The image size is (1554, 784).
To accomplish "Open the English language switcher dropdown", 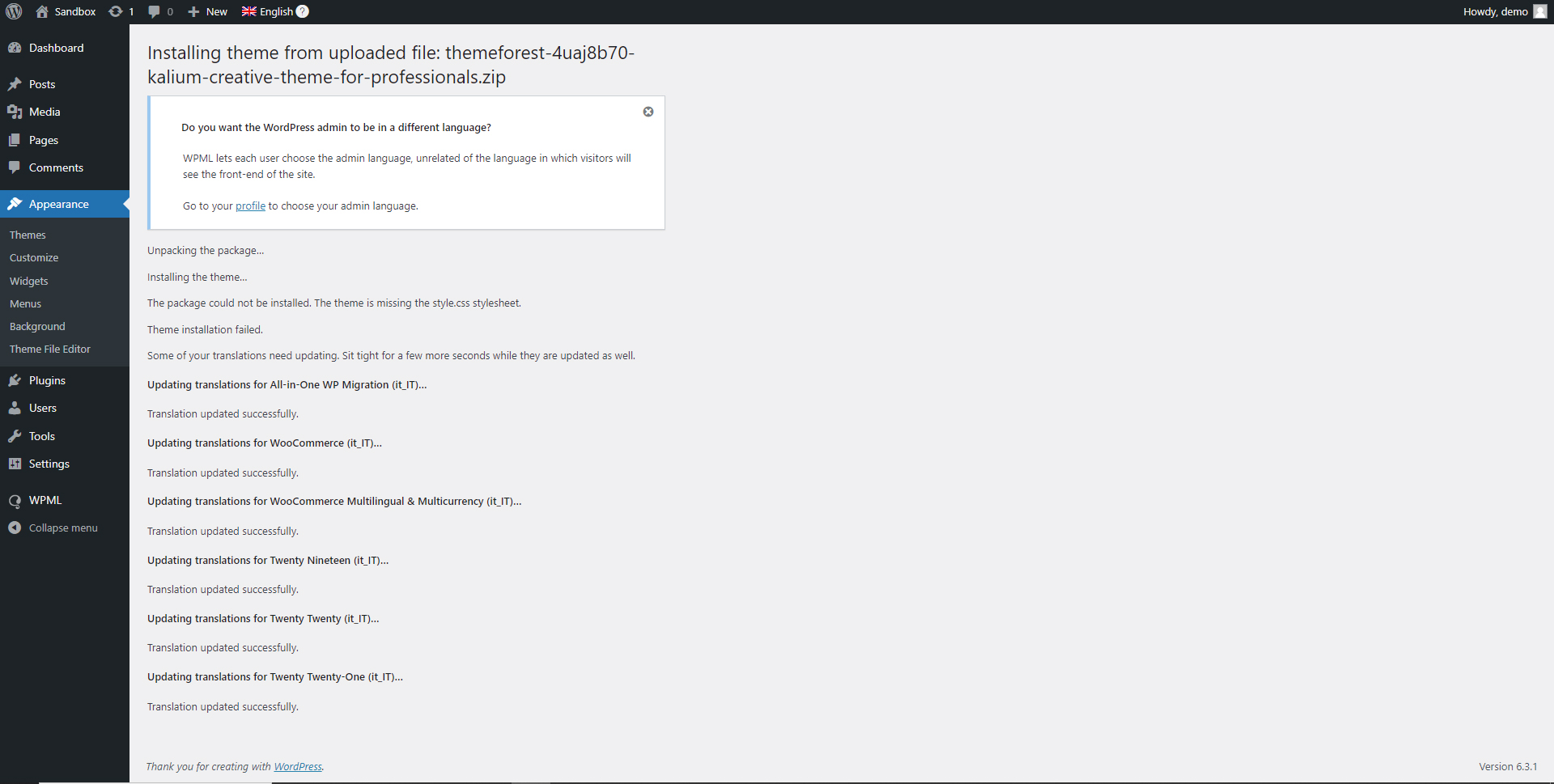I will [x=276, y=11].
